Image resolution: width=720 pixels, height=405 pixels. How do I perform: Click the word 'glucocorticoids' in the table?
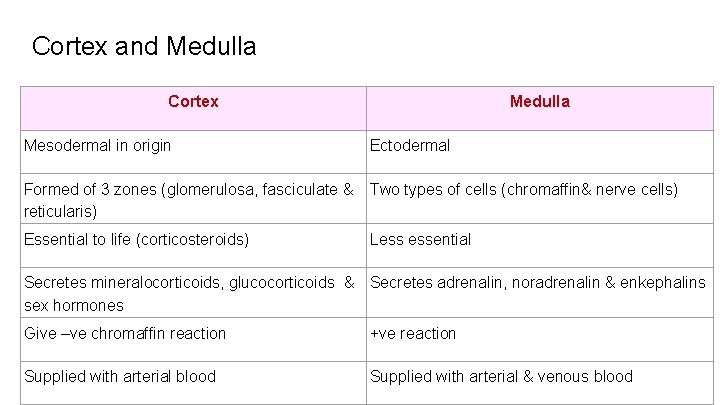[282, 283]
